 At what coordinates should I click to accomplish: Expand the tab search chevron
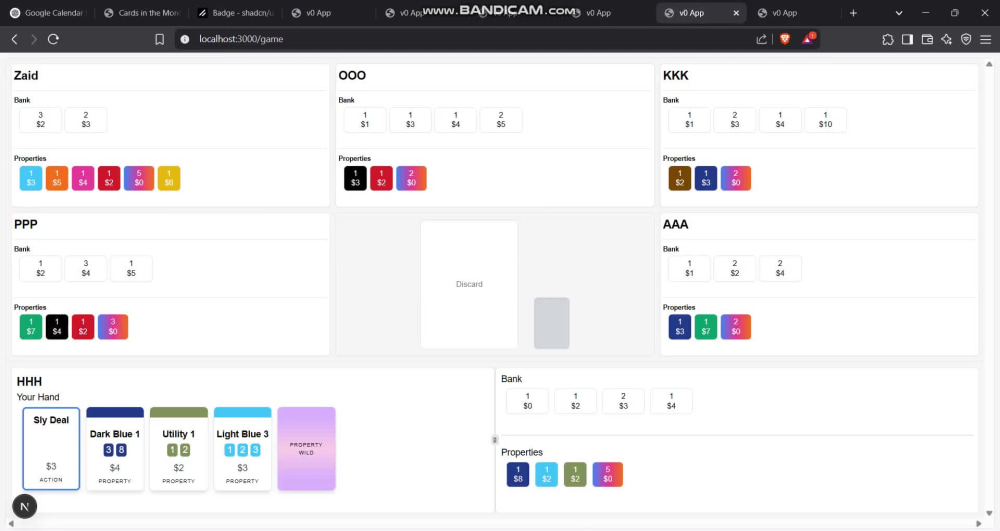tap(899, 13)
